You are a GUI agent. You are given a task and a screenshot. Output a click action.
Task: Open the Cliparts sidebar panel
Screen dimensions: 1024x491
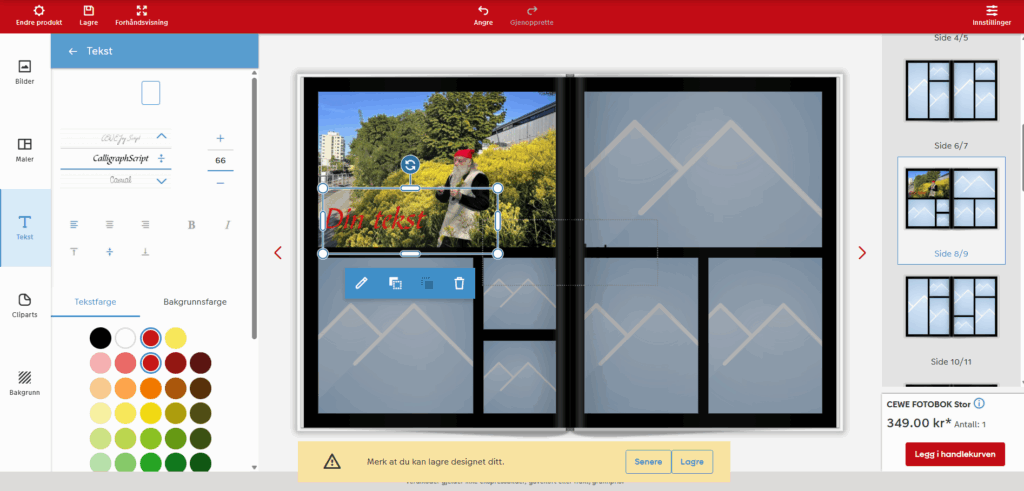point(25,306)
